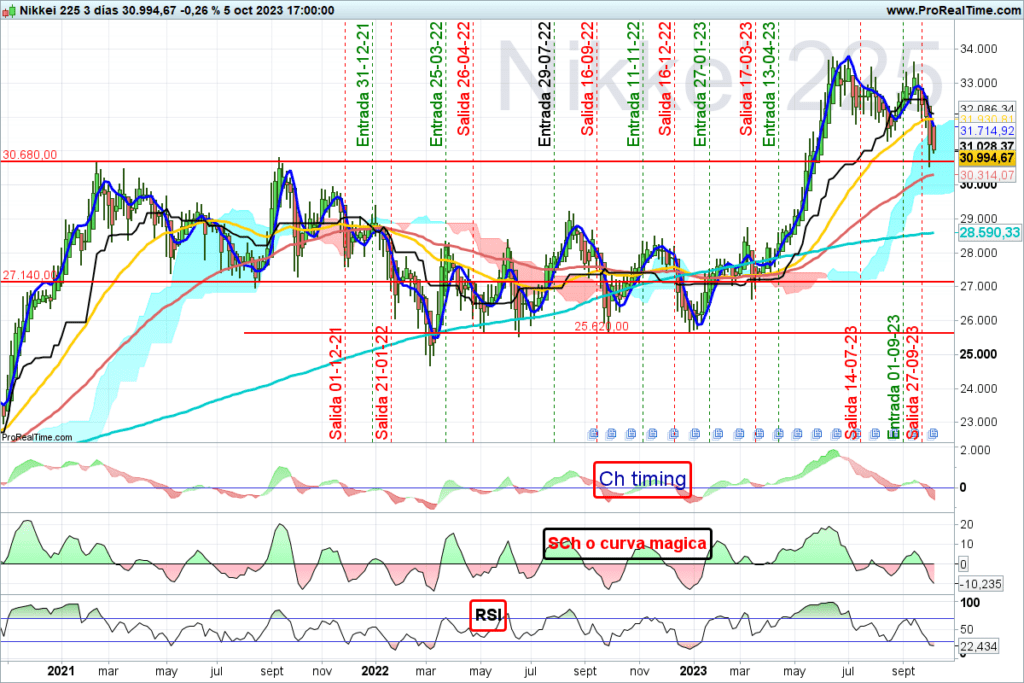Click the Entrada 31-12-21 marker label
The width and height of the screenshot is (1024, 683).
click(363, 85)
